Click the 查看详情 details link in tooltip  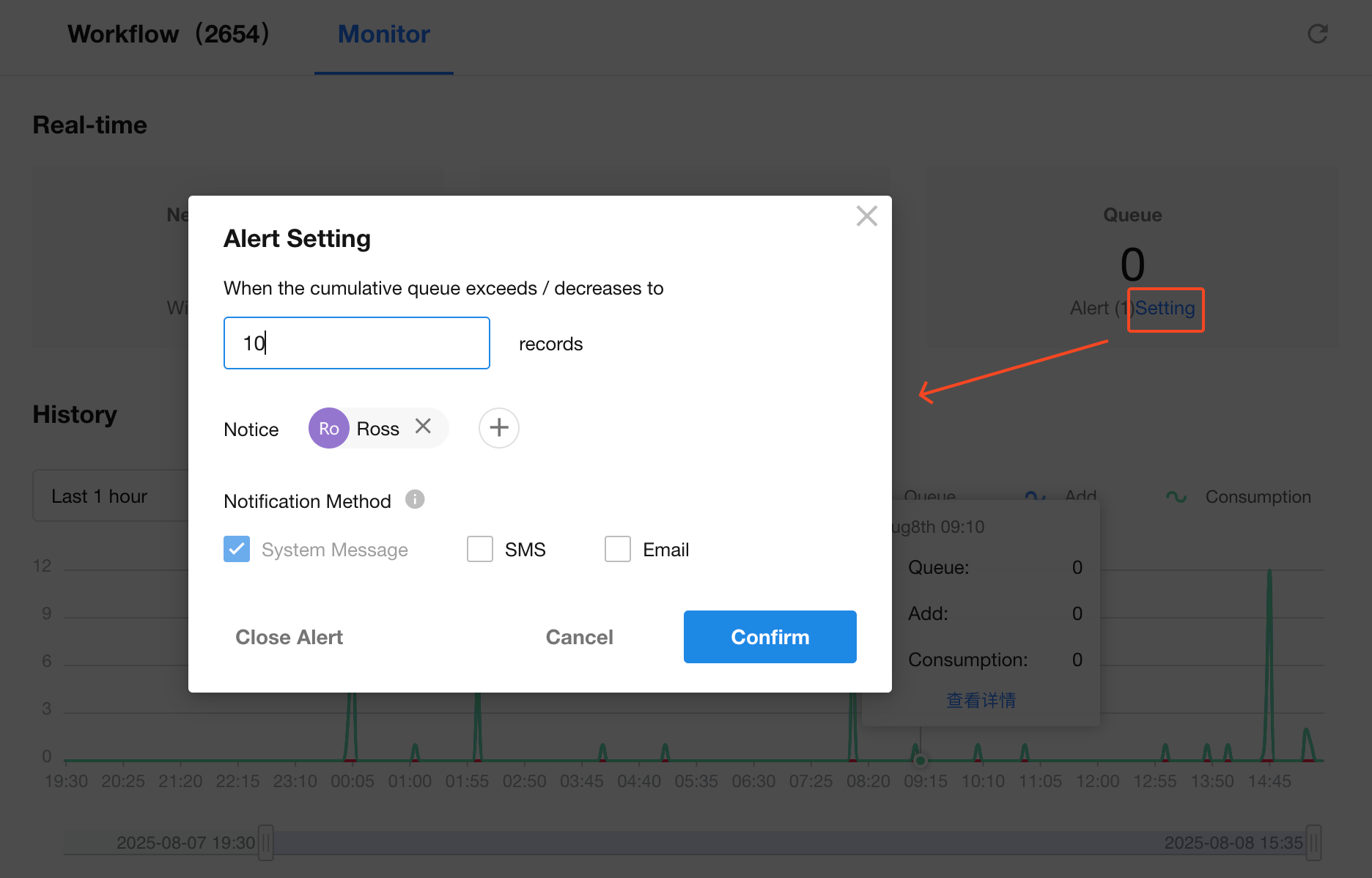pyautogui.click(x=981, y=700)
